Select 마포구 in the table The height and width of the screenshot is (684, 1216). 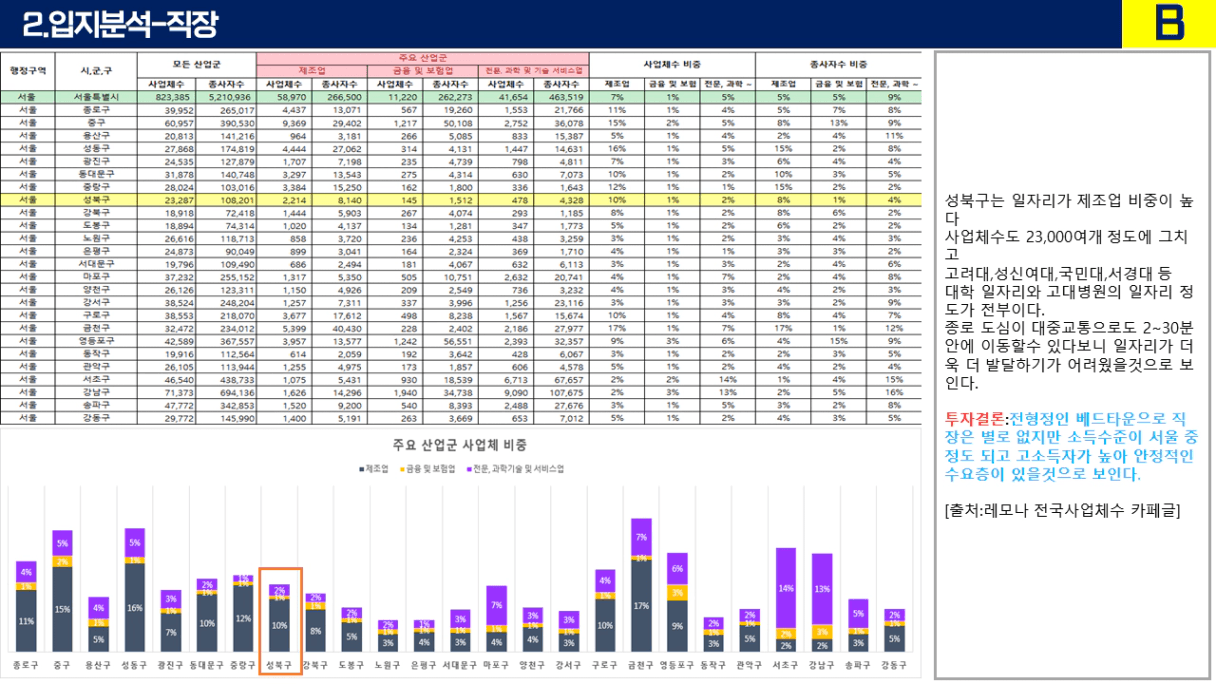coord(97,276)
